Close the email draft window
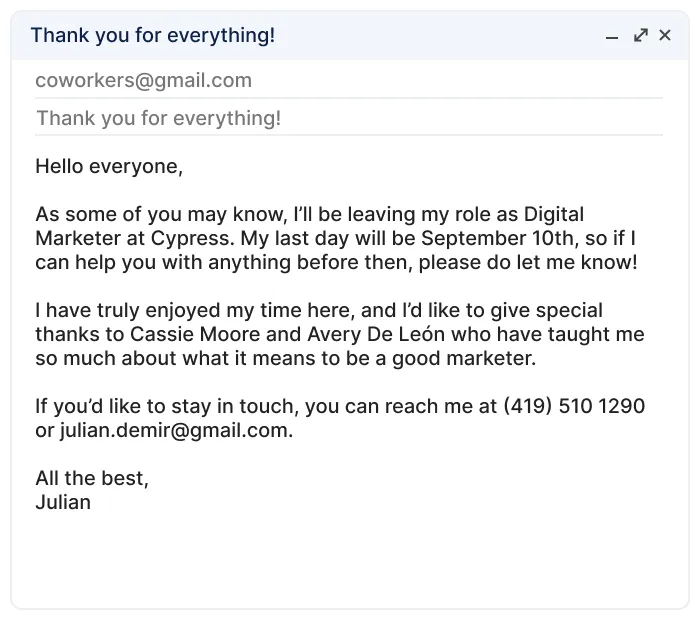This screenshot has width=700, height=620. point(665,36)
